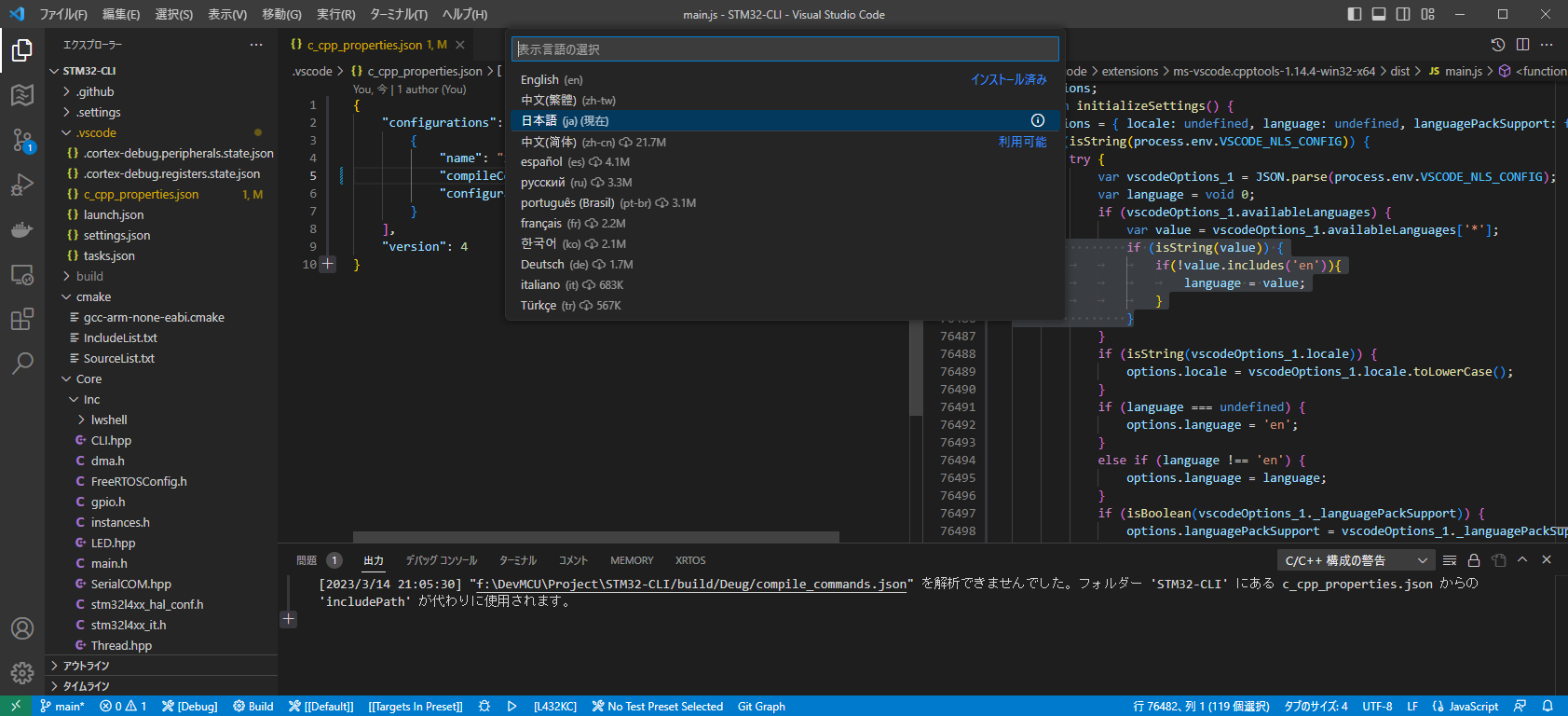1568x716 pixels.
Task: Click the CMake [Debug] variant status item
Action: click(x=189, y=706)
